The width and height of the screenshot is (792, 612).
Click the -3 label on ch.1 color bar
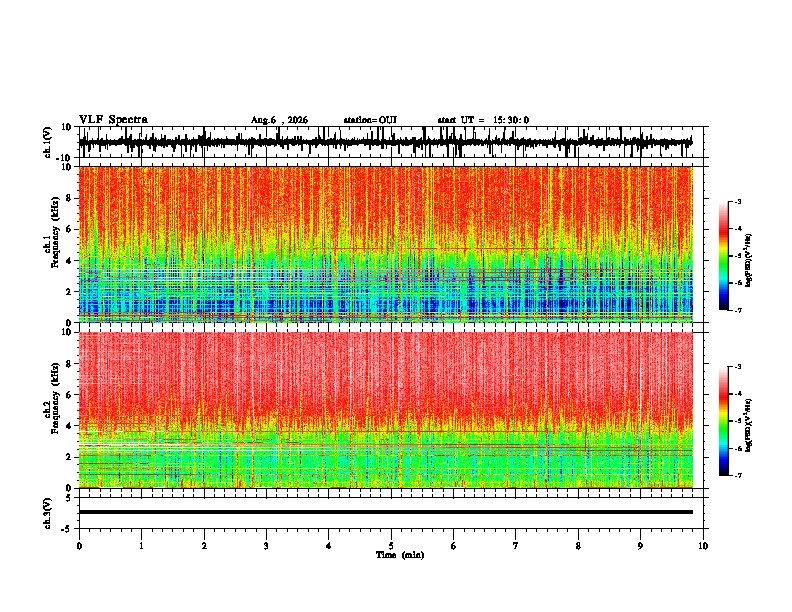(x=737, y=202)
